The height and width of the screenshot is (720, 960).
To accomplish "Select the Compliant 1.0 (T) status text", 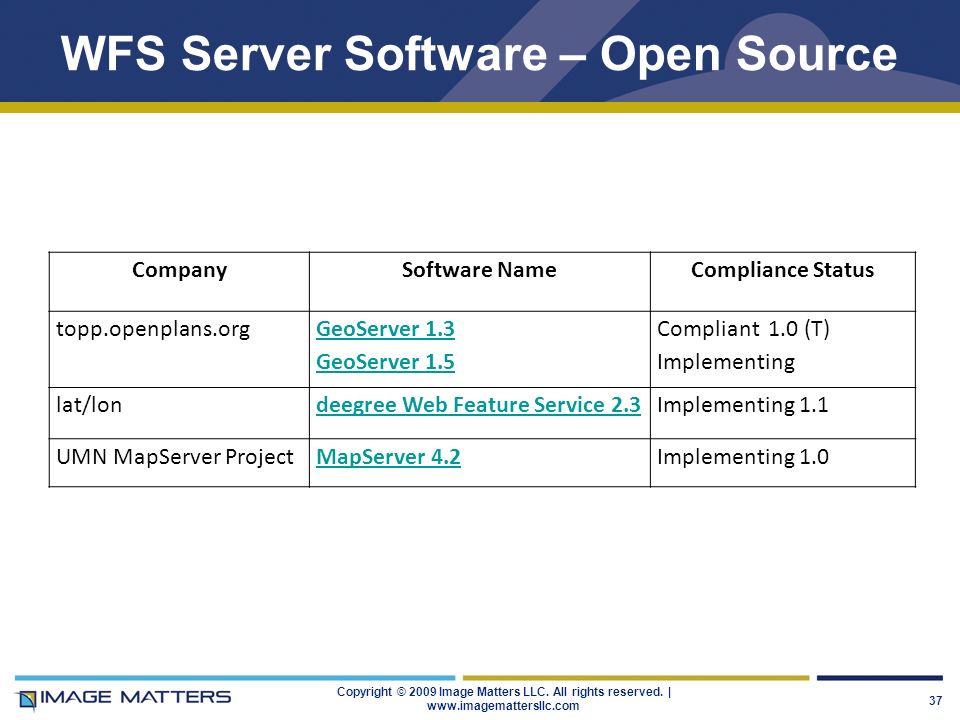I will (743, 329).
